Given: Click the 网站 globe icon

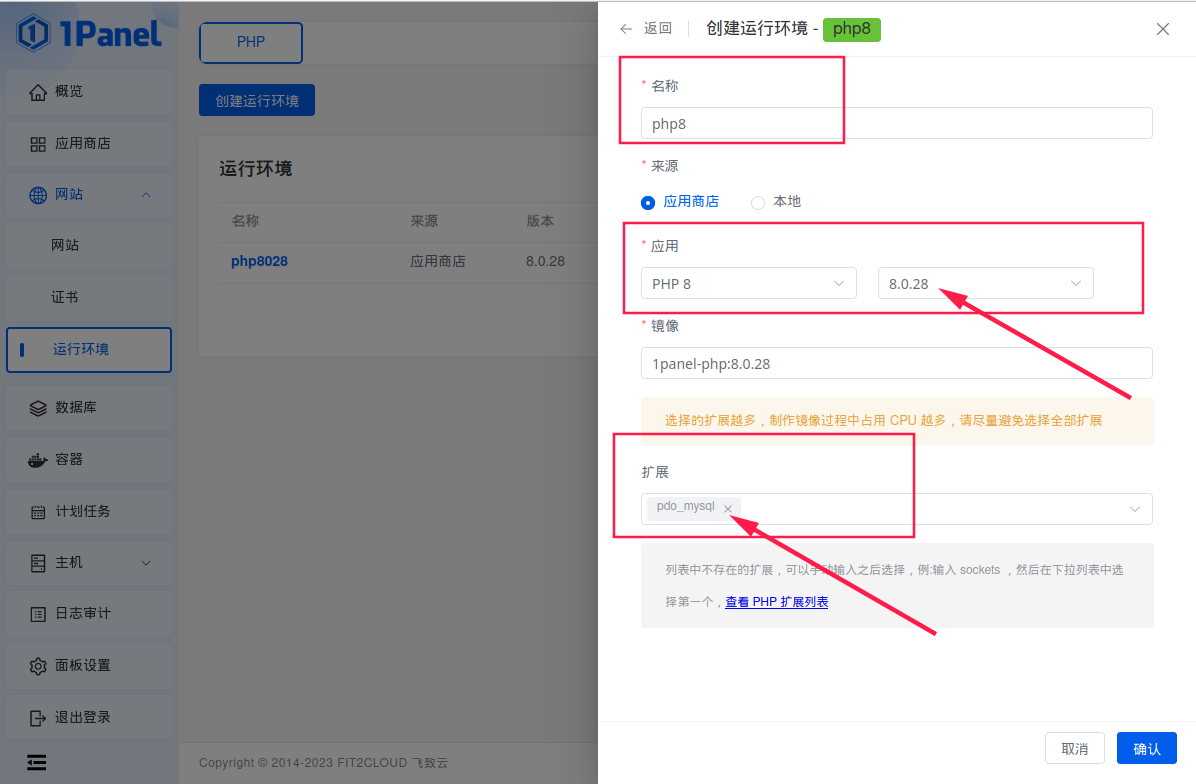Looking at the screenshot, I should 38,195.
